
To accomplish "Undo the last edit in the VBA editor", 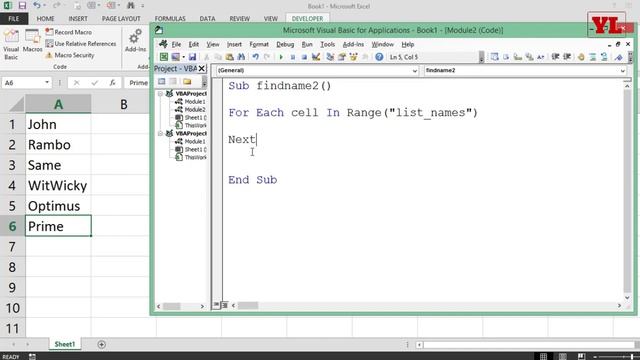I will (x=256, y=57).
